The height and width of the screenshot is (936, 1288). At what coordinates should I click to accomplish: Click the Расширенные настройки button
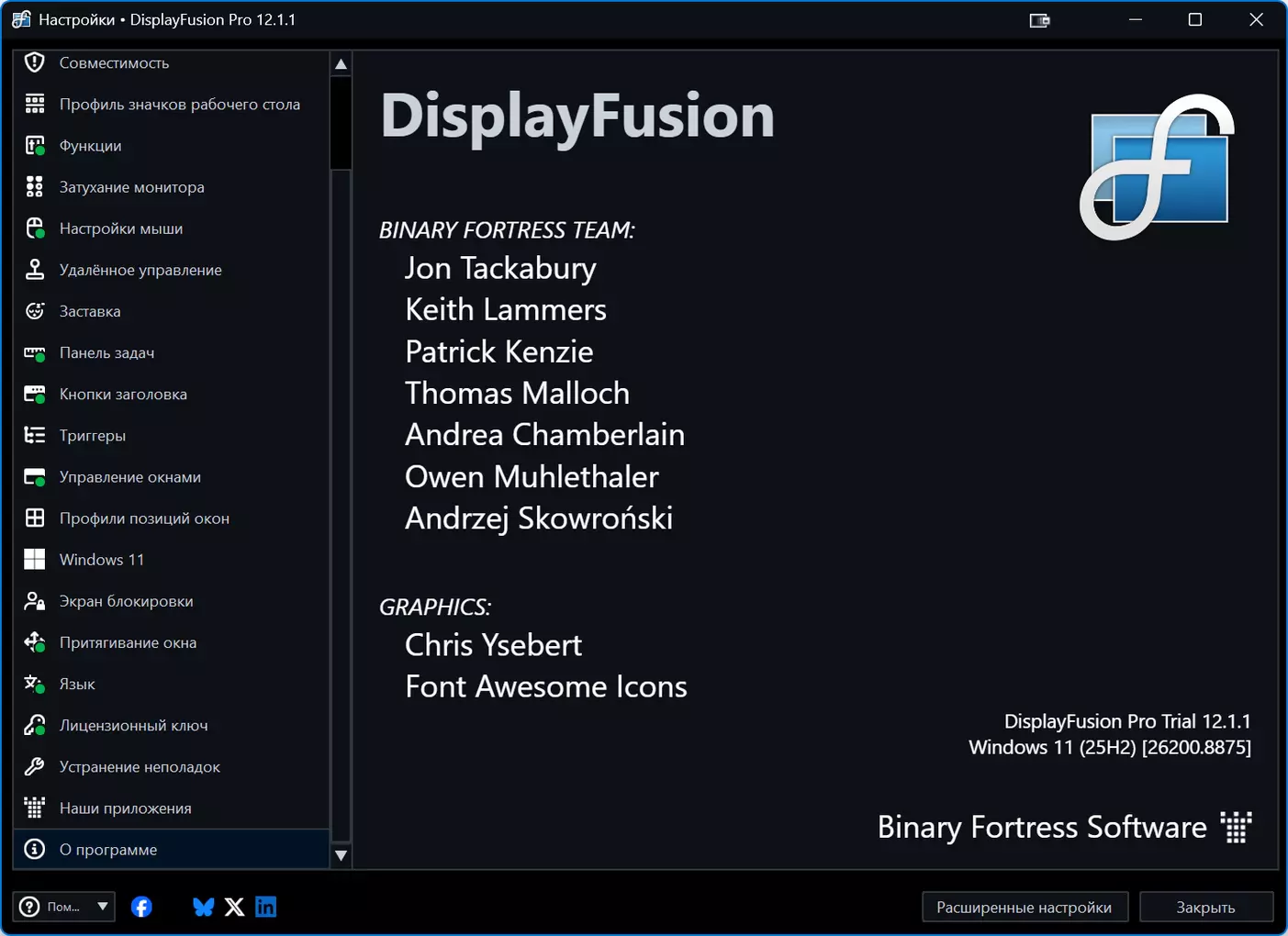[x=1024, y=907]
